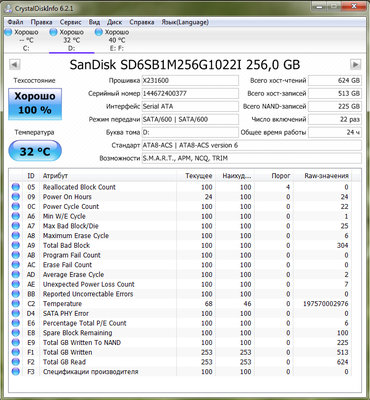Click the transfer mode field SATA/600 | SATA/600
Viewport: 370px width, 400px height.
[x=190, y=119]
